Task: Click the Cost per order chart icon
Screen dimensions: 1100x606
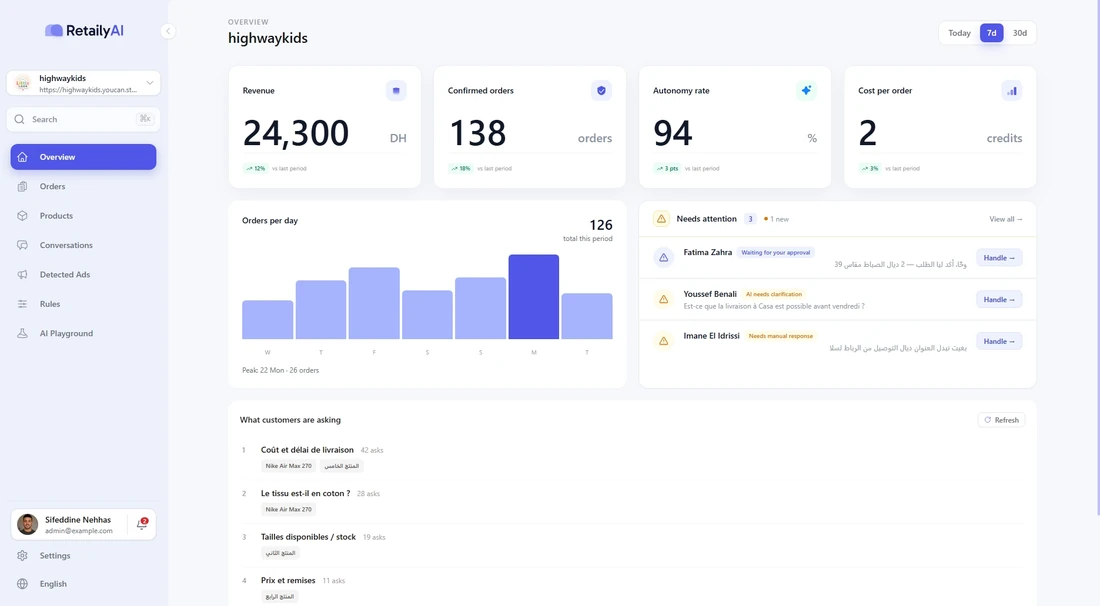Action: (1012, 90)
